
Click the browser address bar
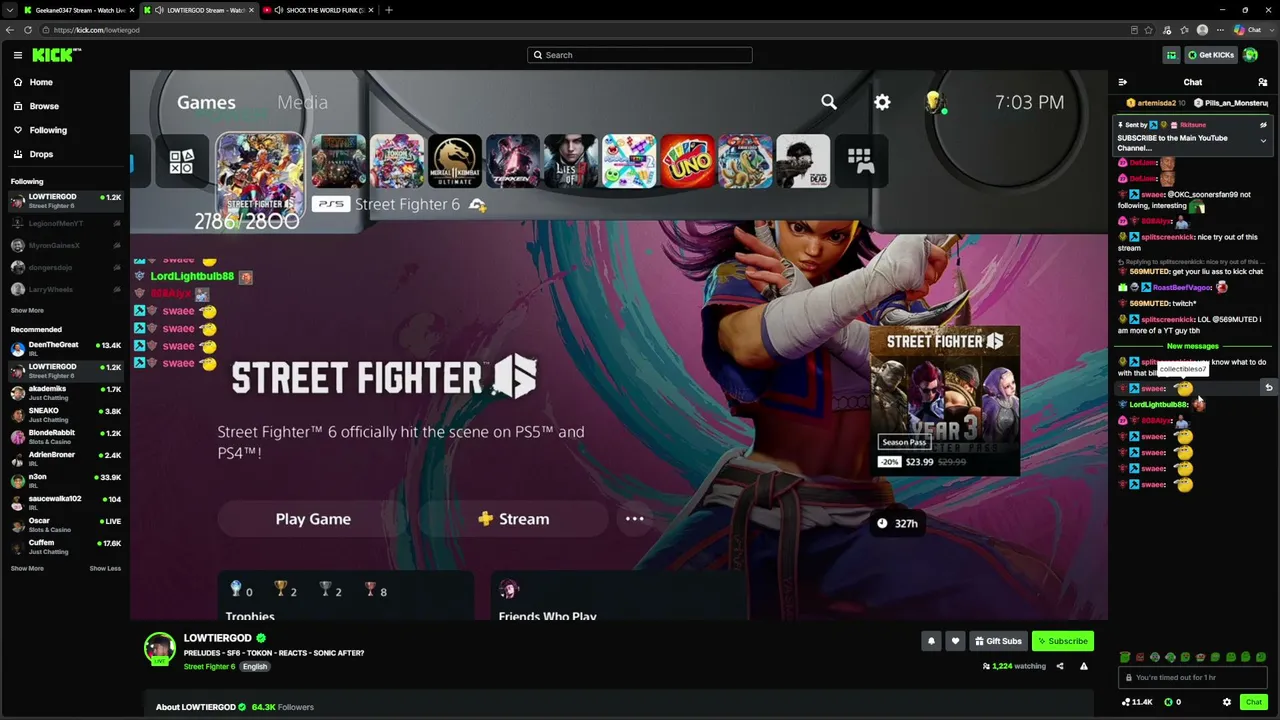click(580, 30)
